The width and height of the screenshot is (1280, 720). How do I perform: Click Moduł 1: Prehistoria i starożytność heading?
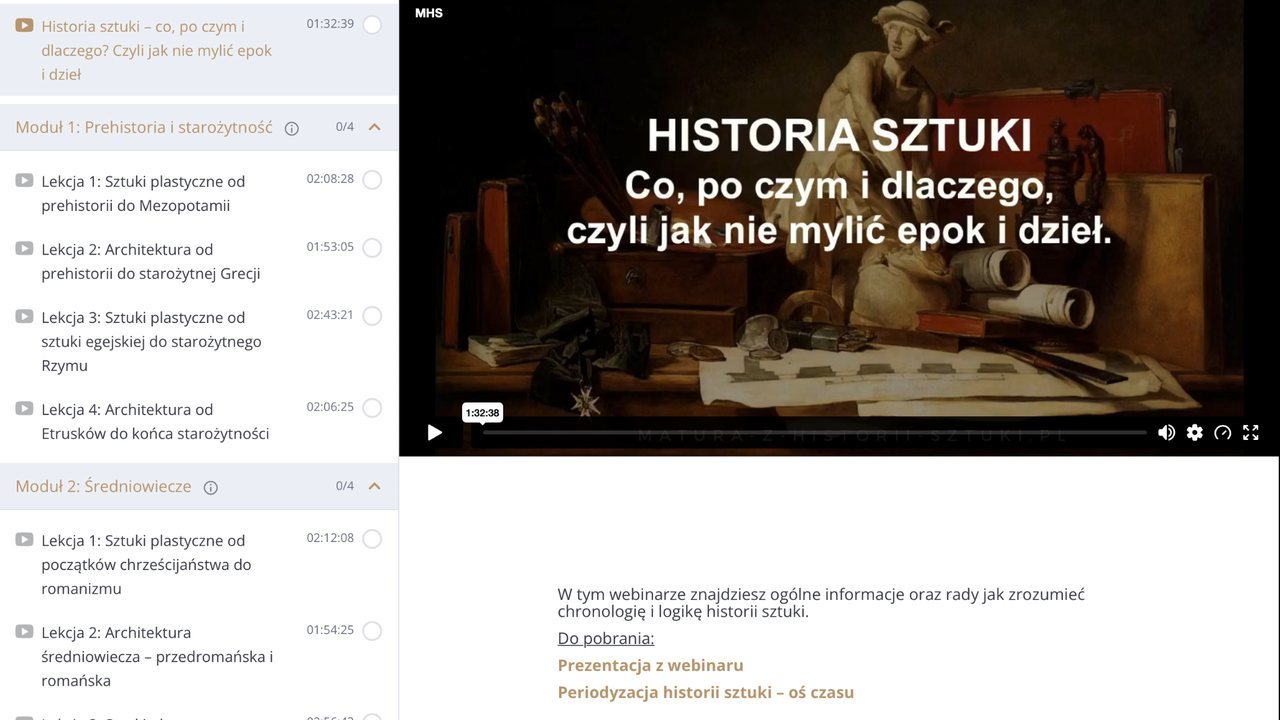(144, 127)
